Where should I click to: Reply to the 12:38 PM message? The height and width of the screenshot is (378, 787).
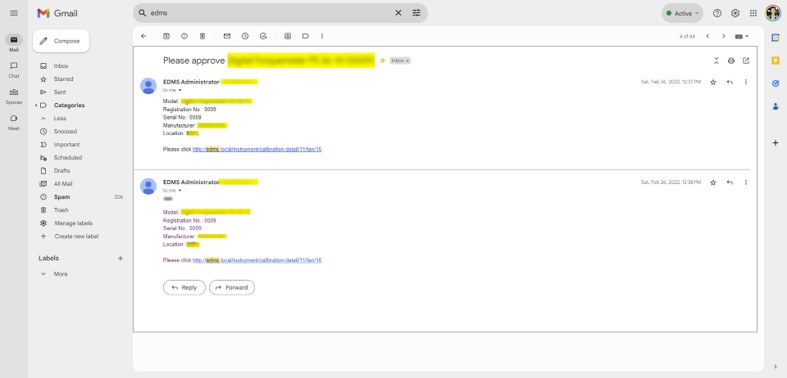[x=730, y=183]
